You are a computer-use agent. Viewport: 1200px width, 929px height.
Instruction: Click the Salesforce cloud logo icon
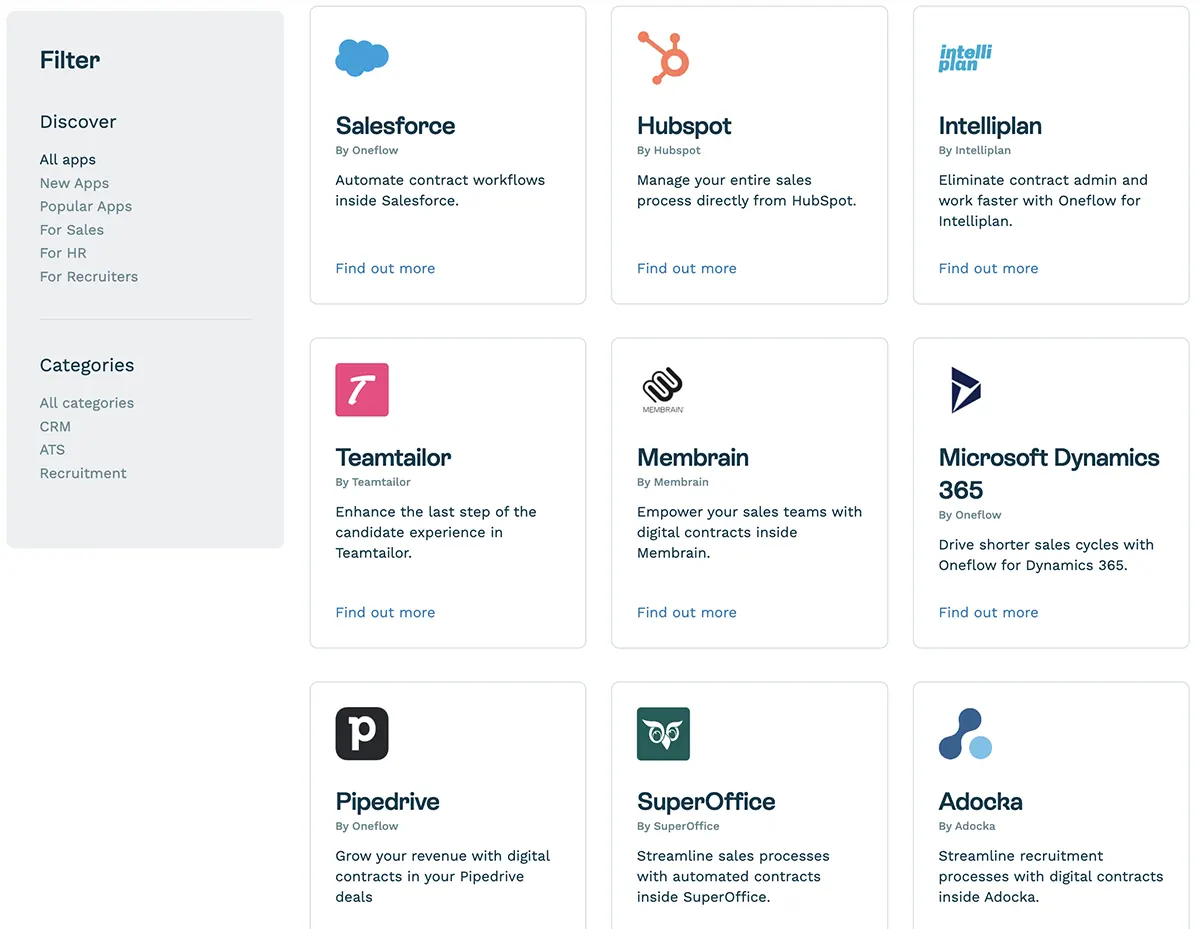pyautogui.click(x=362, y=57)
